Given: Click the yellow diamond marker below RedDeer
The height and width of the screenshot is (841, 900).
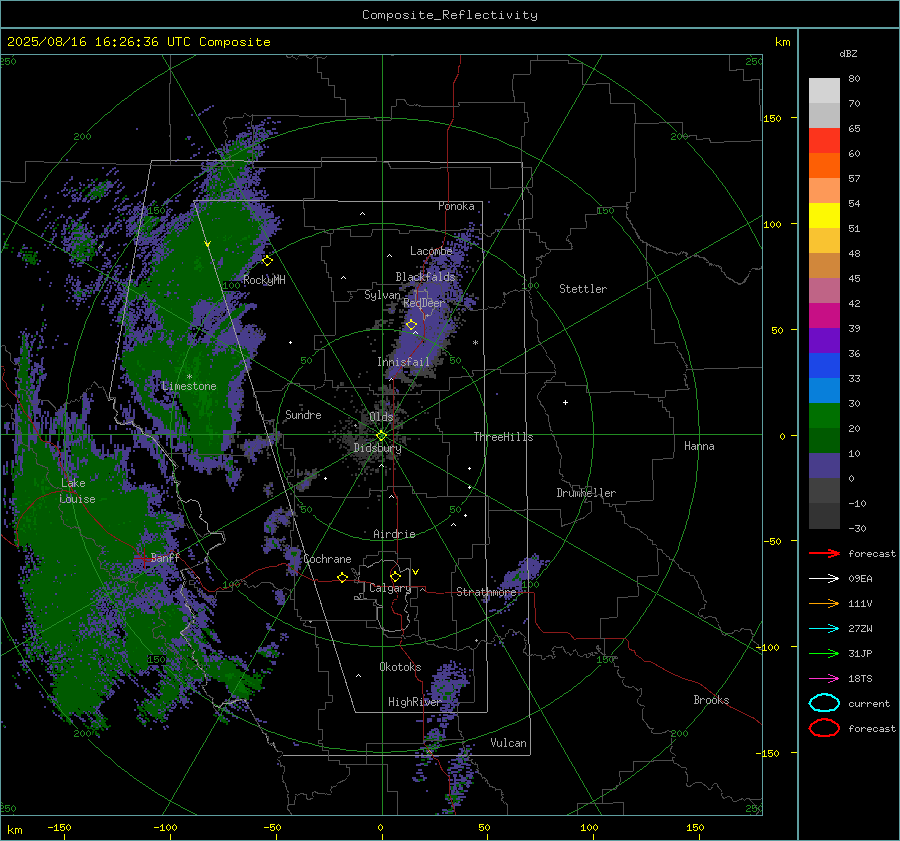Looking at the screenshot, I should coord(412,325).
